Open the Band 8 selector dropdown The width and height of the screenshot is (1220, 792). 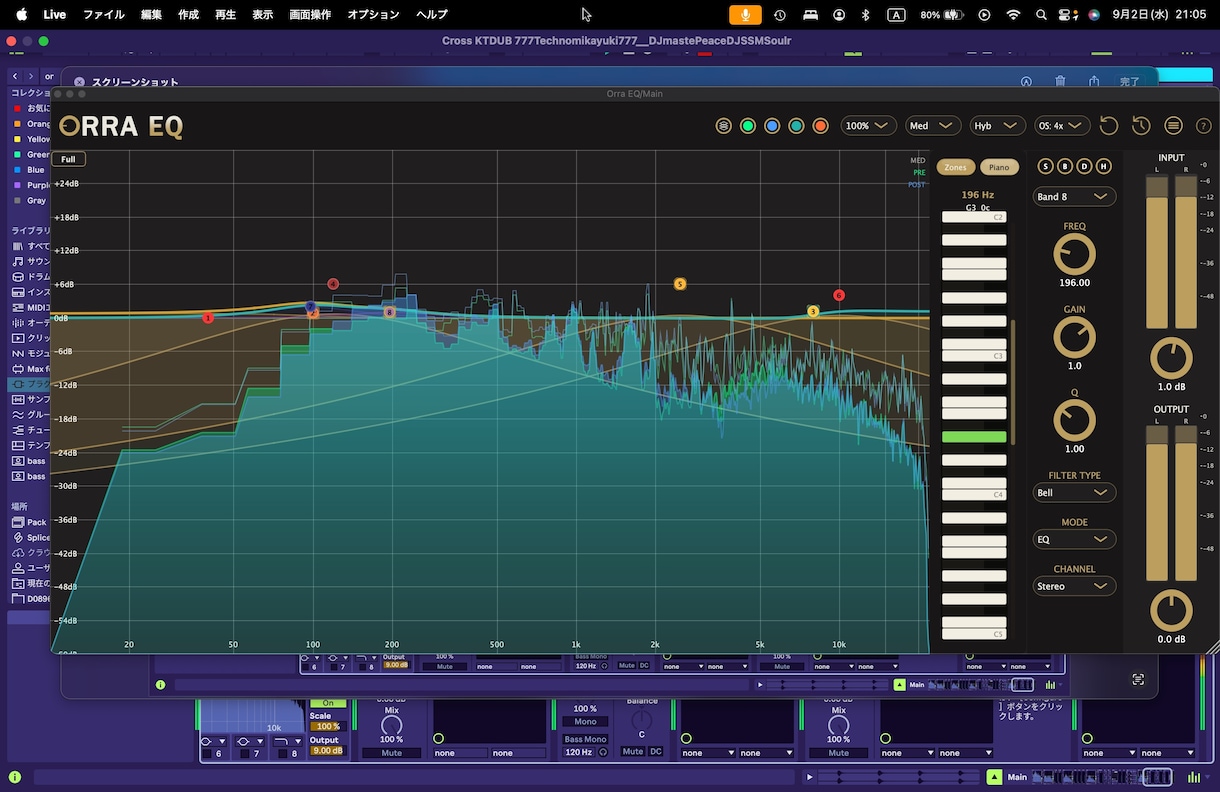pyautogui.click(x=1074, y=197)
